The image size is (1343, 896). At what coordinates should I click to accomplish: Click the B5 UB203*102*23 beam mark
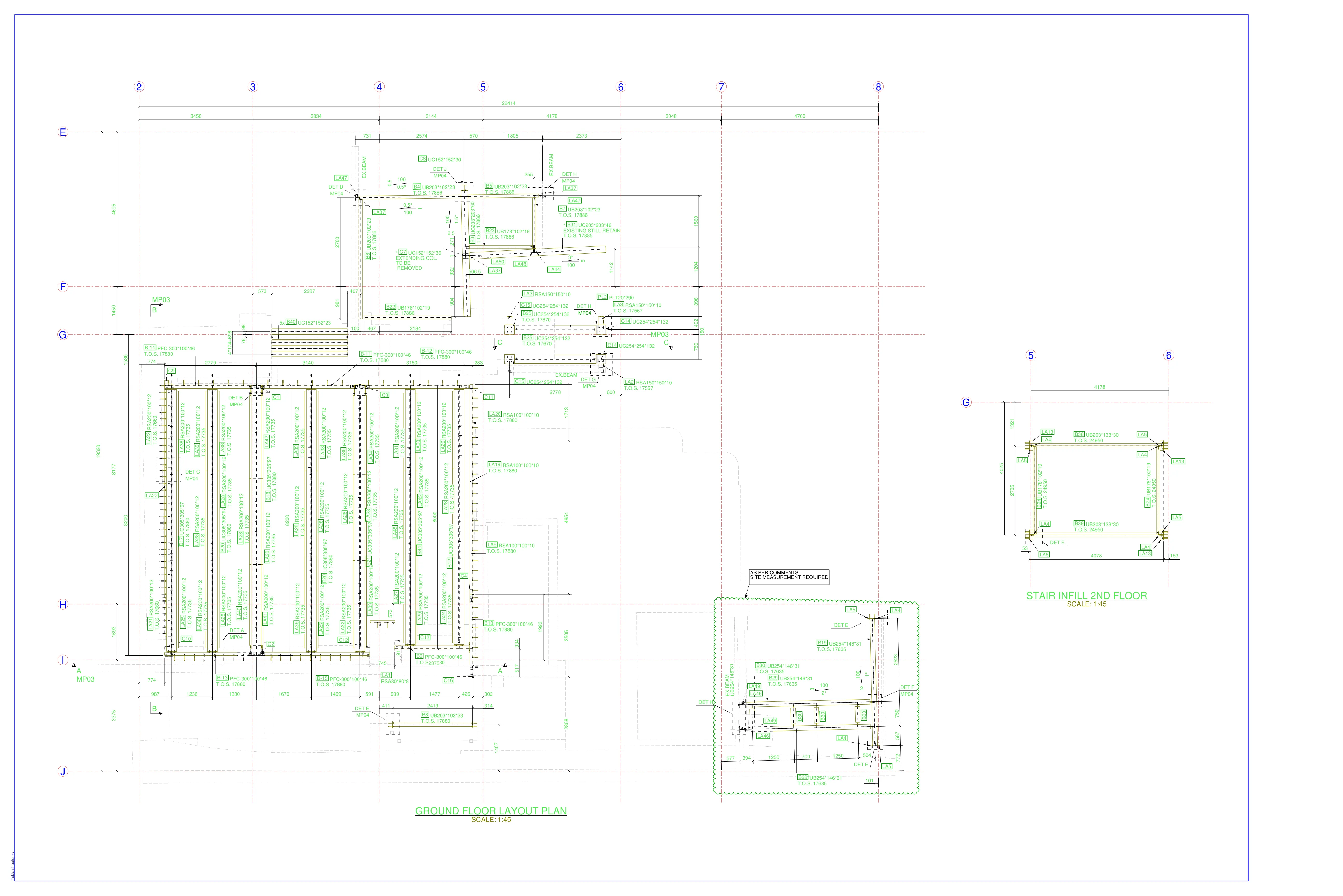(506, 187)
